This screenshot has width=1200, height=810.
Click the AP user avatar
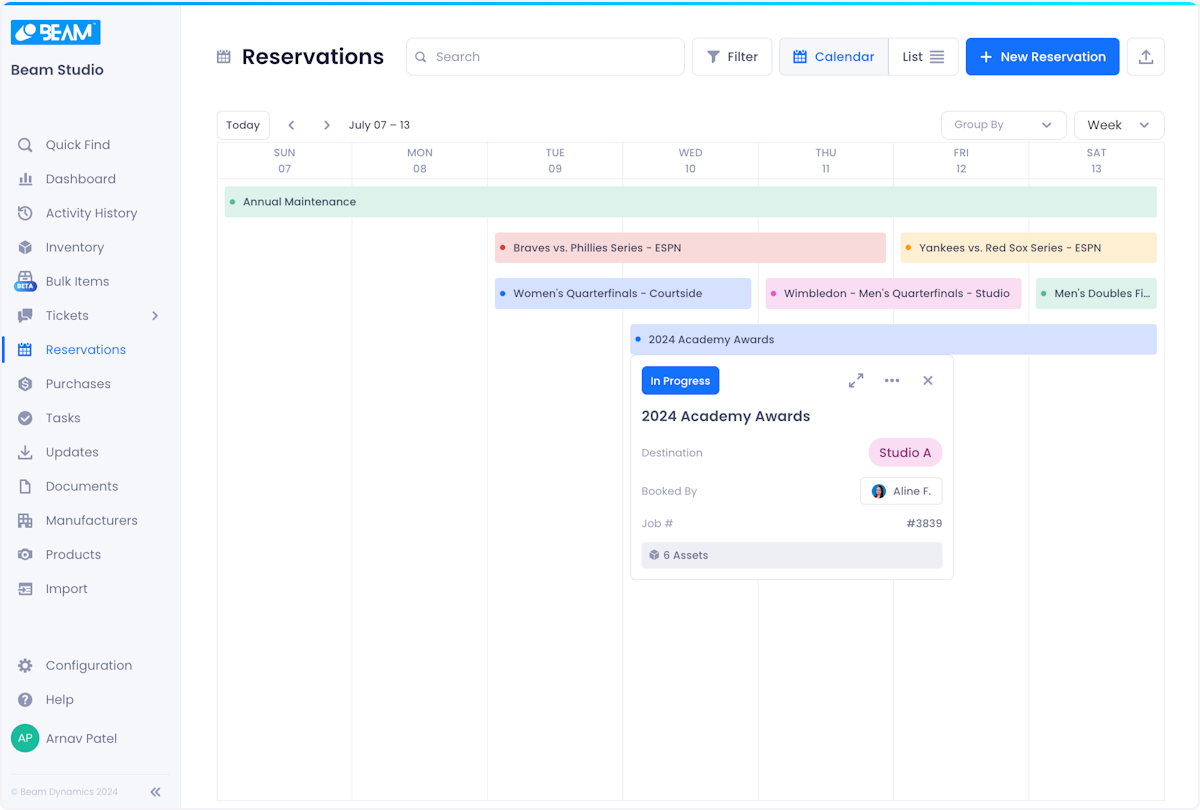25,738
